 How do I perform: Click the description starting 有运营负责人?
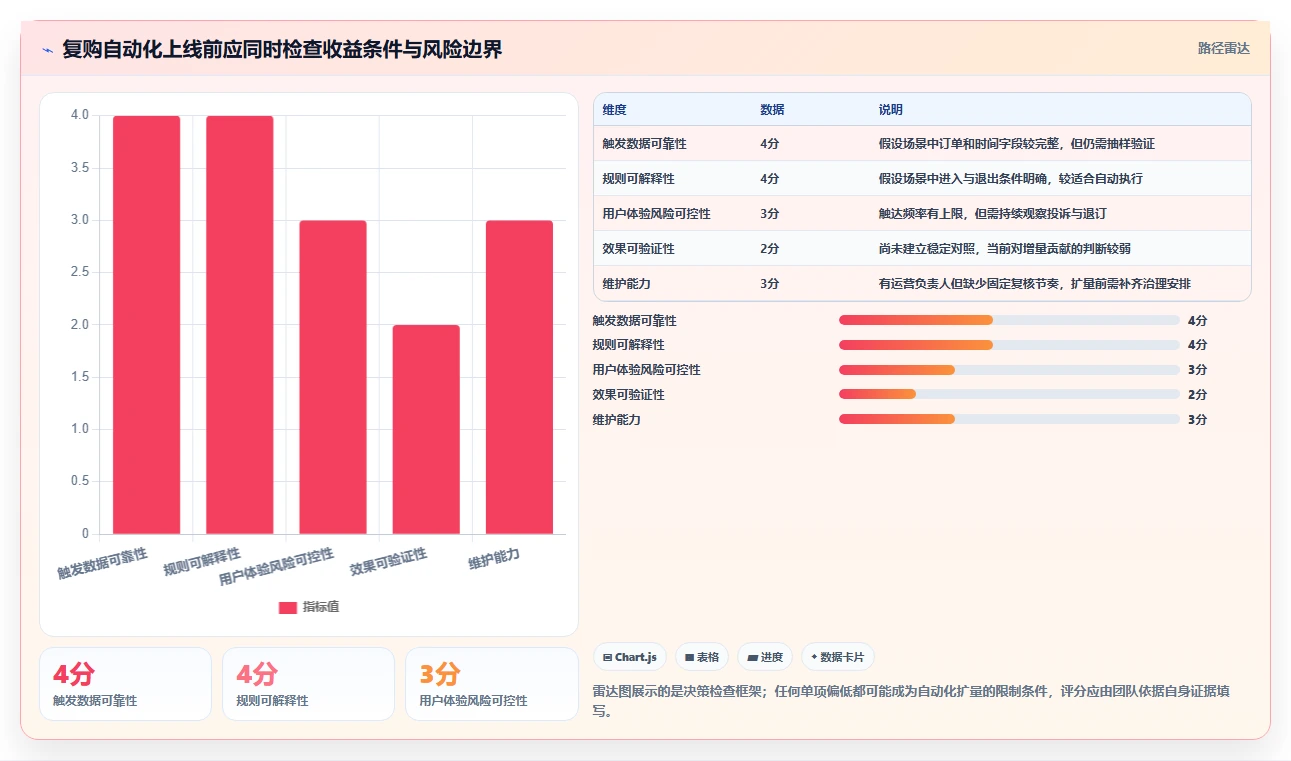pyautogui.click(x=1035, y=284)
